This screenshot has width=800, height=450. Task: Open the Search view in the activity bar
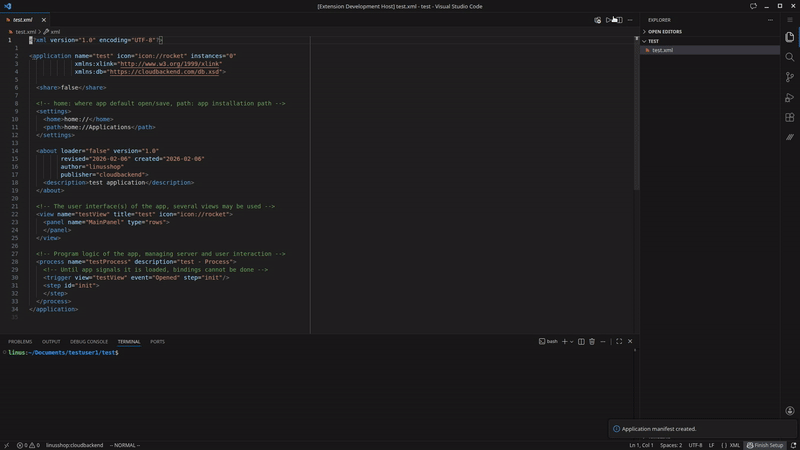tap(790, 57)
